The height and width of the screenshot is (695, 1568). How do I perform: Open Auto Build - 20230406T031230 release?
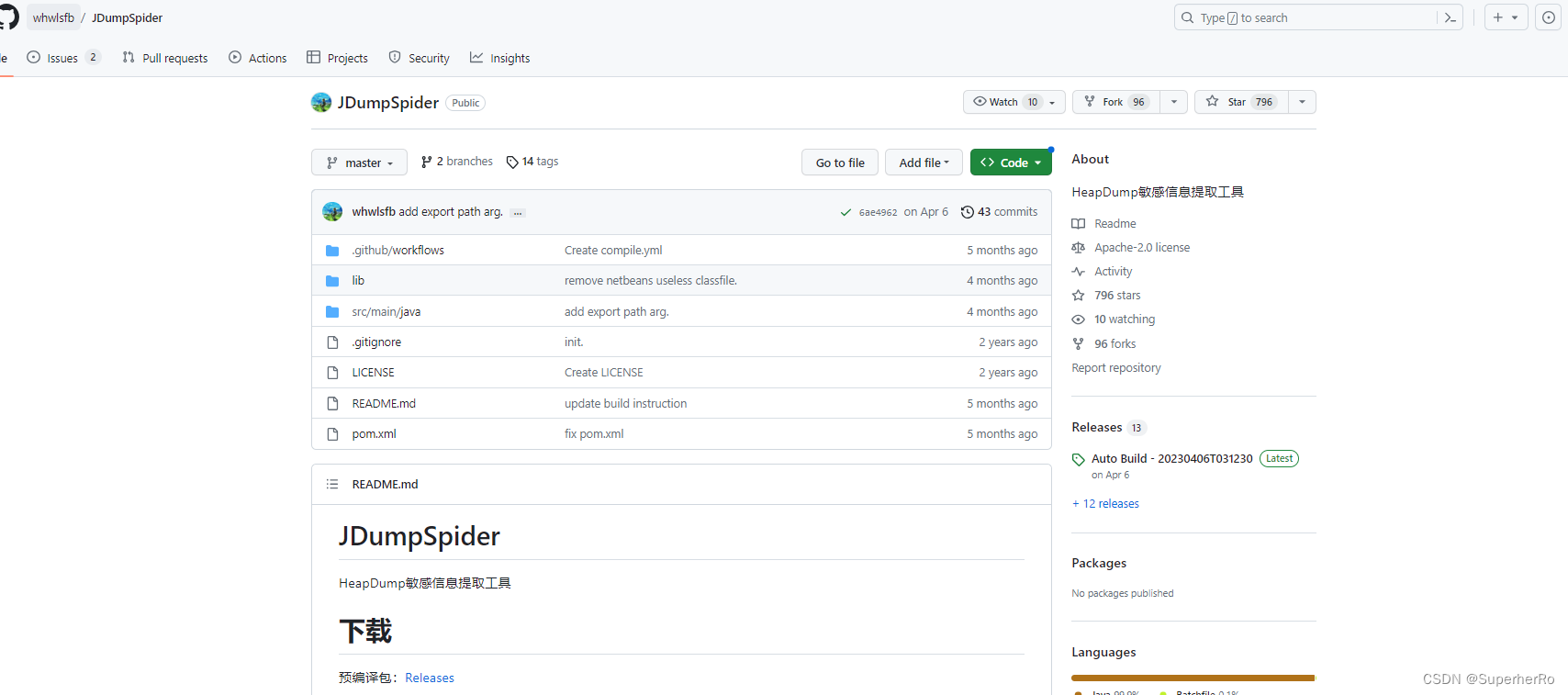(1171, 458)
